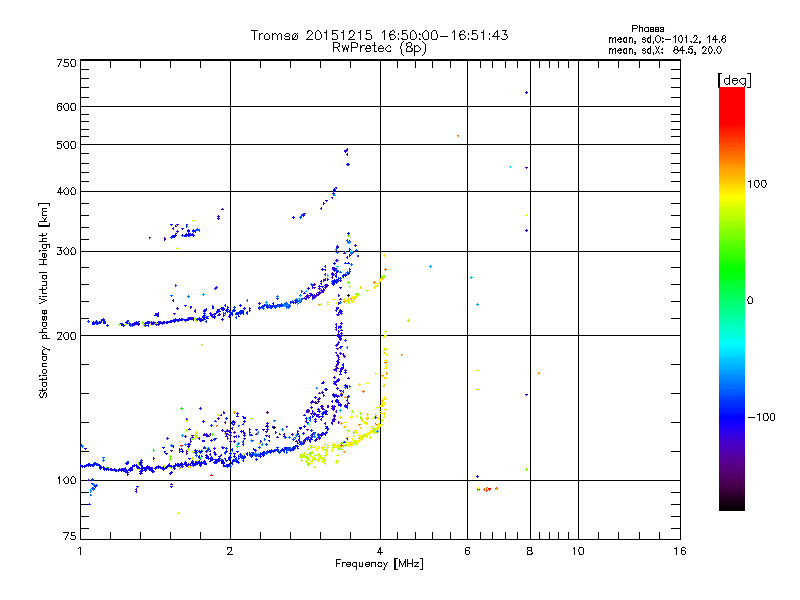
Task: Click the x-axis label '8'
Action: (x=530, y=551)
